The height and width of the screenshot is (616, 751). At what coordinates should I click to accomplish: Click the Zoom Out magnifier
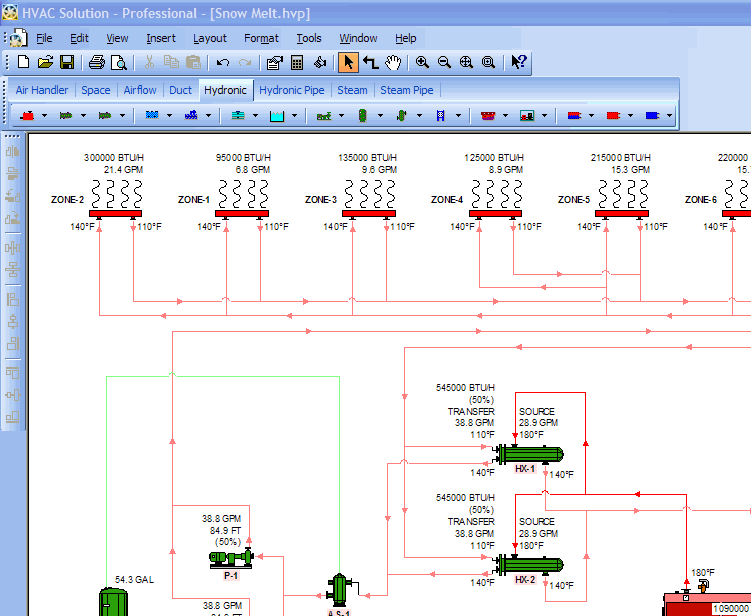(444, 62)
